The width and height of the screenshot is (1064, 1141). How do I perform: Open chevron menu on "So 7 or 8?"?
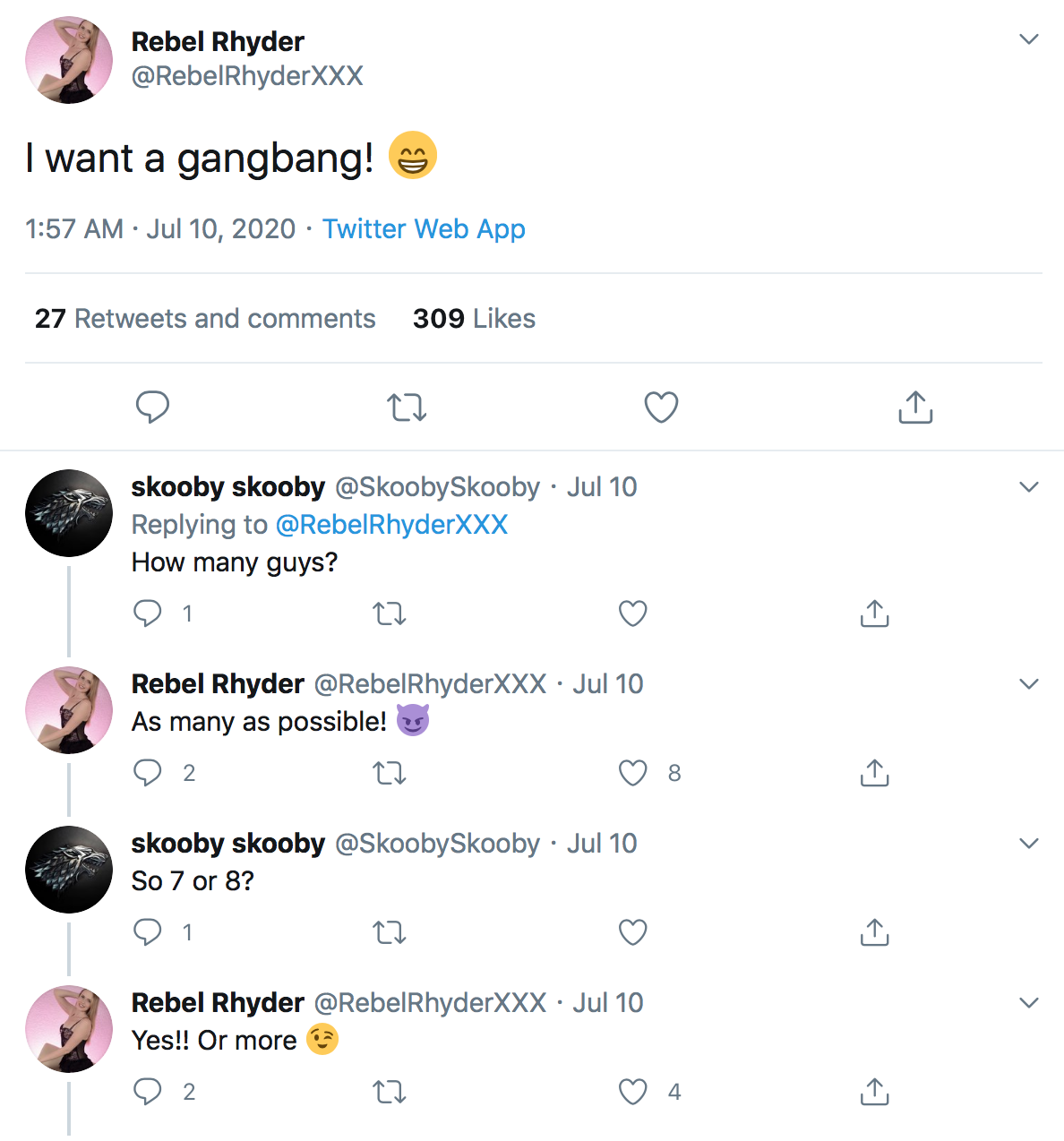pyautogui.click(x=1029, y=844)
